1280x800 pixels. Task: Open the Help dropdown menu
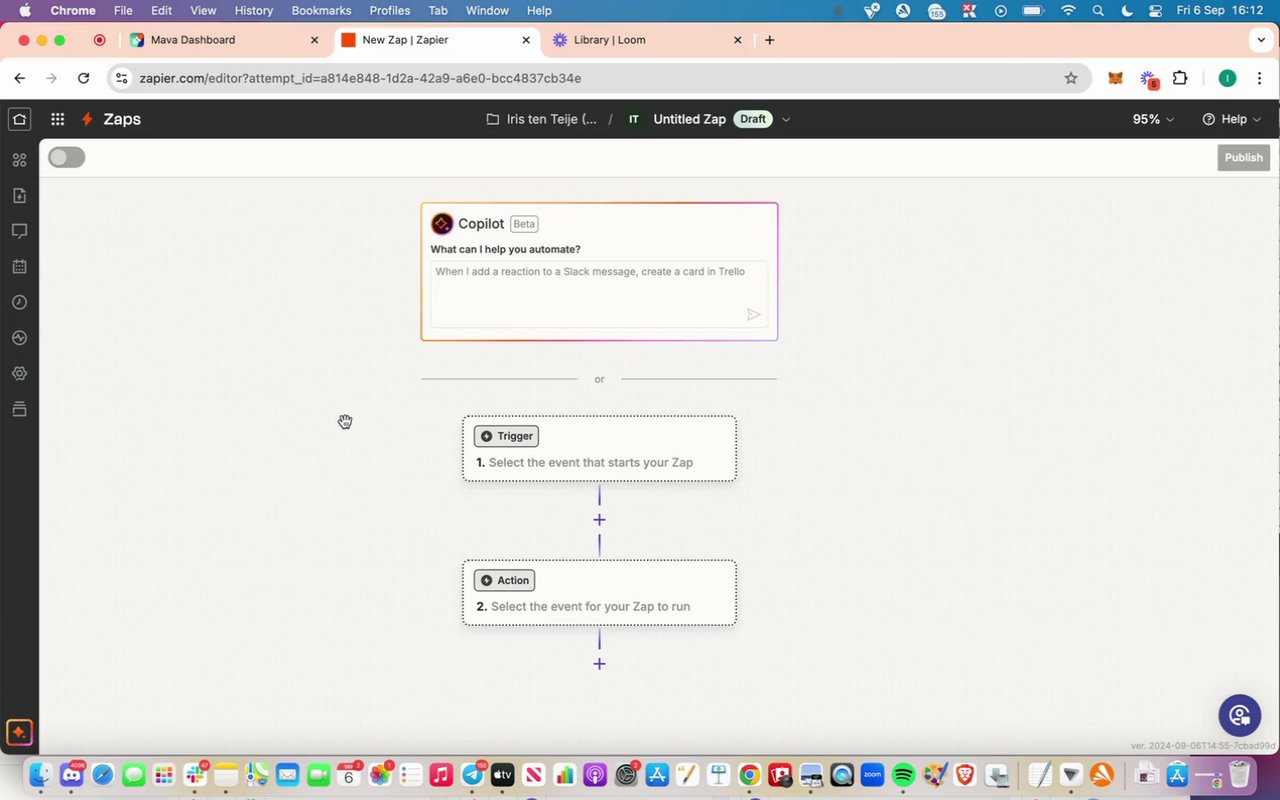click(x=1232, y=119)
